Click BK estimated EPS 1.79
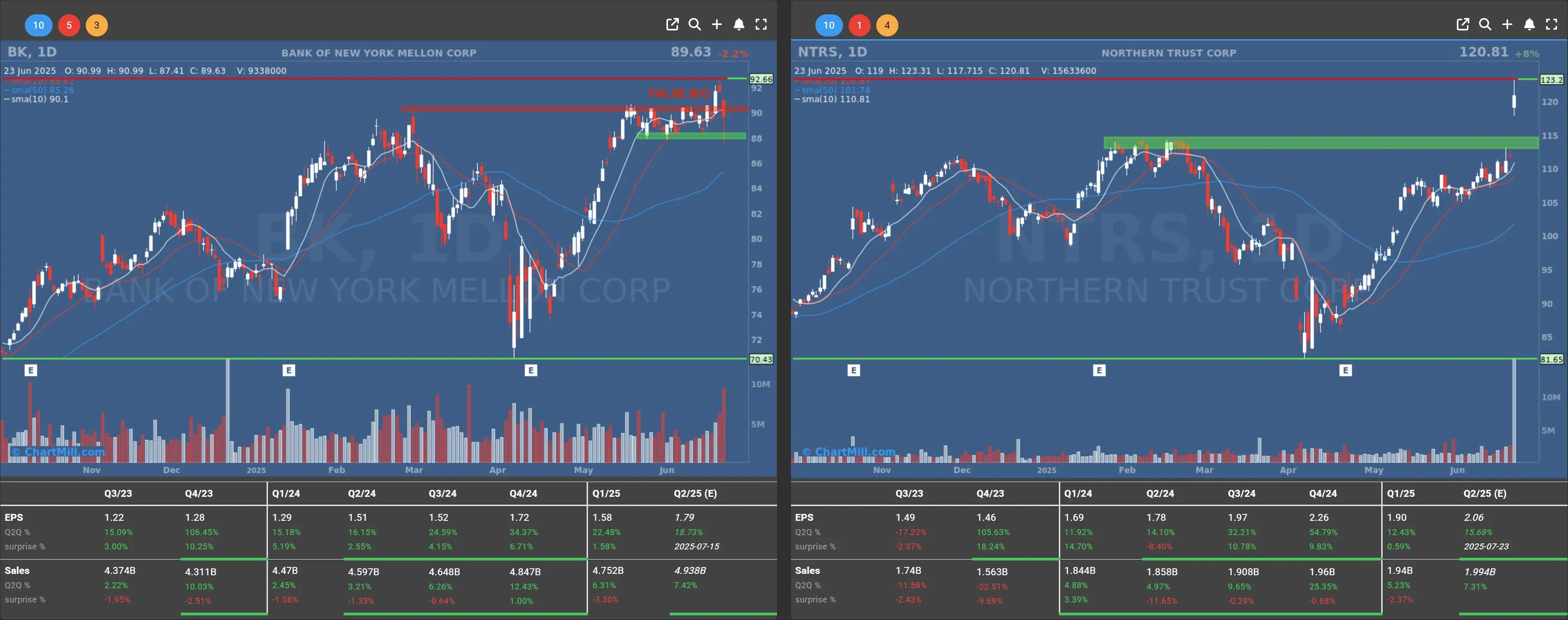This screenshot has width=1568, height=620. tap(684, 517)
